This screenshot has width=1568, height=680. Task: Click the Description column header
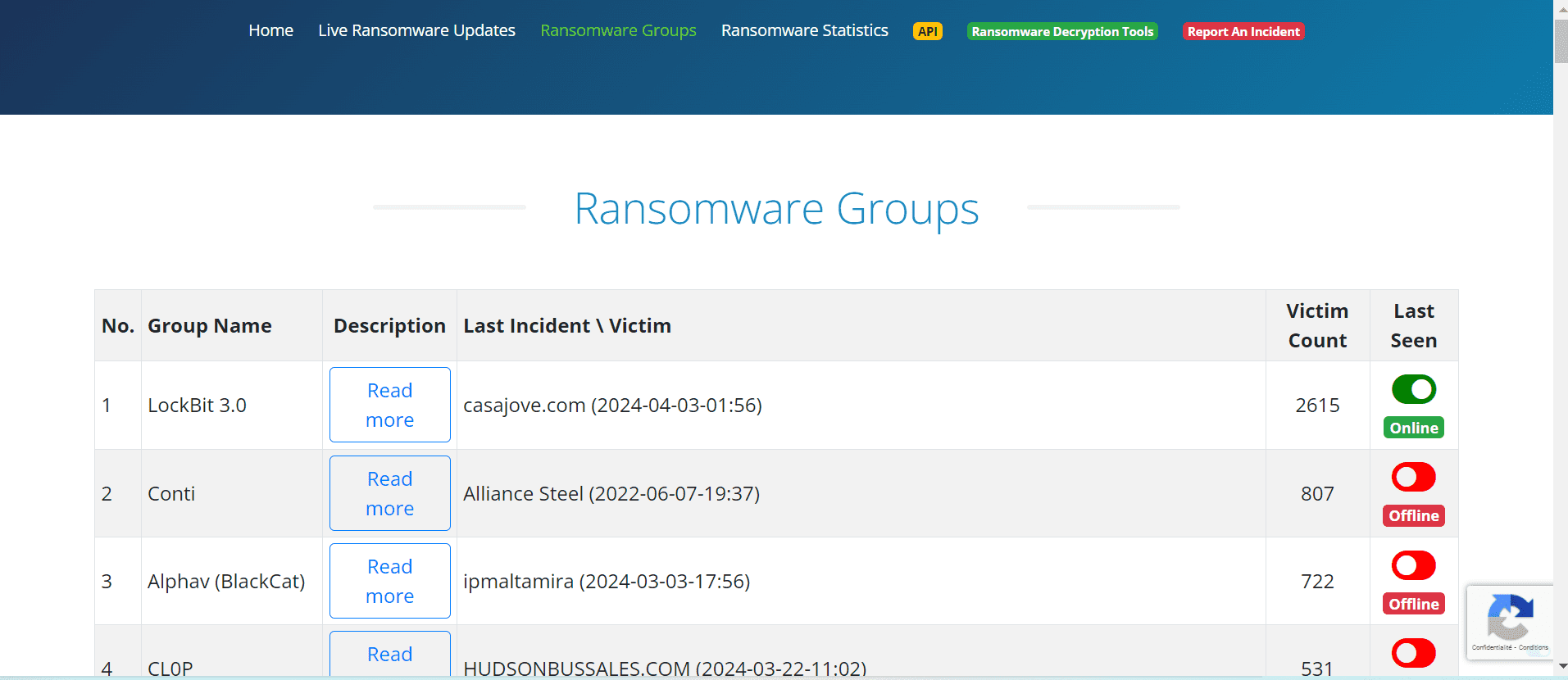(389, 325)
